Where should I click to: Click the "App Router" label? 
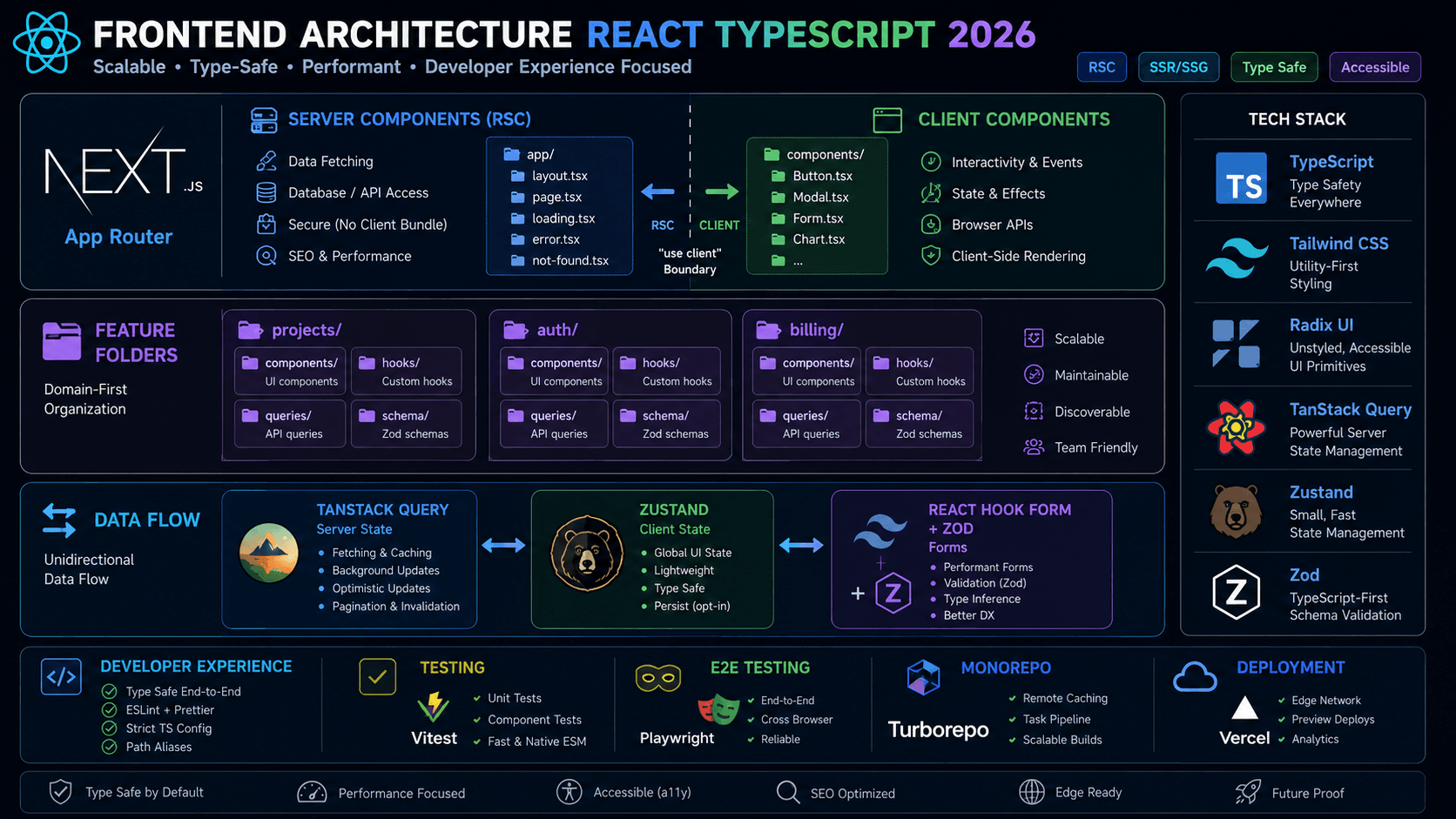click(118, 237)
